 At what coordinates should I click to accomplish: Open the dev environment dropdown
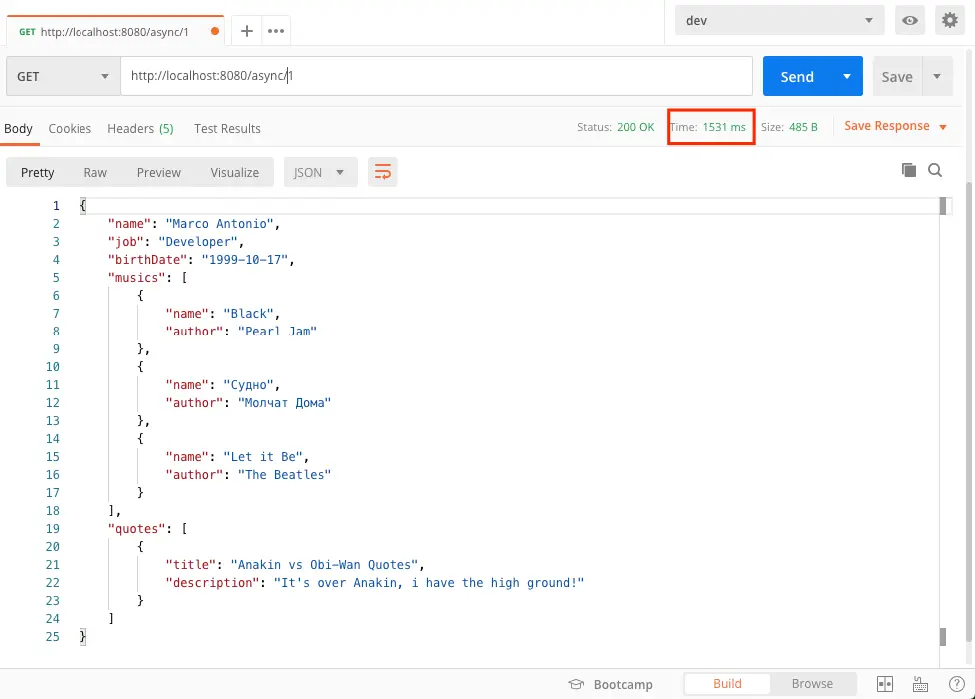(x=779, y=21)
